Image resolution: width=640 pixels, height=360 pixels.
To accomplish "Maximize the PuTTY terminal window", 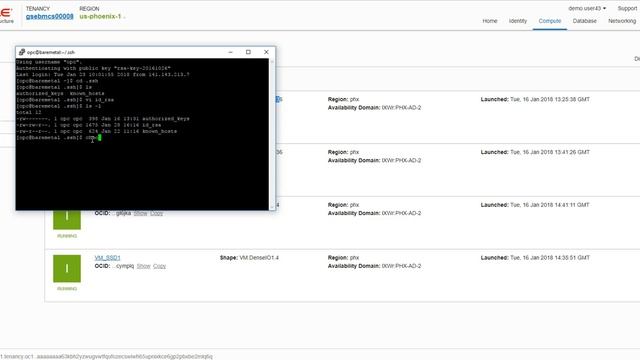I will point(248,52).
